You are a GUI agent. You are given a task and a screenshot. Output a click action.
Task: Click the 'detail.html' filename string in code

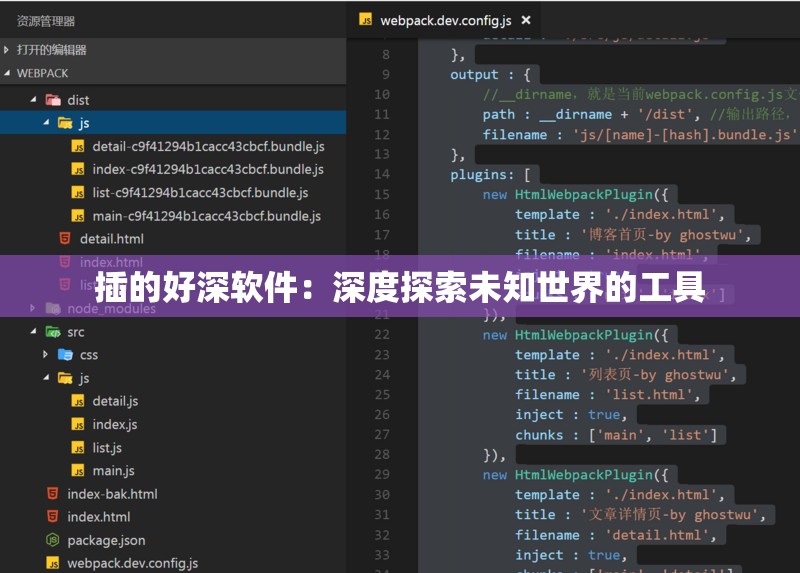pyautogui.click(x=657, y=535)
